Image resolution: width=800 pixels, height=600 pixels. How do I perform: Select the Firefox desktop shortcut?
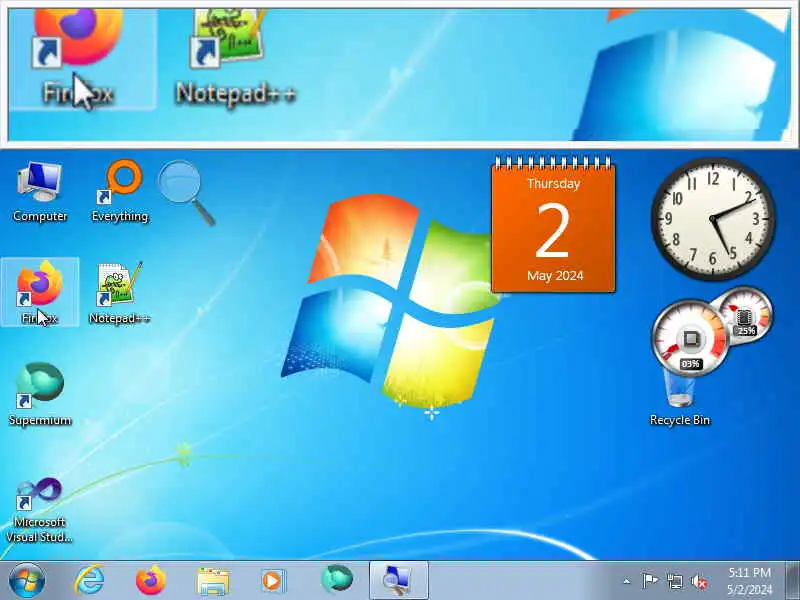40,292
